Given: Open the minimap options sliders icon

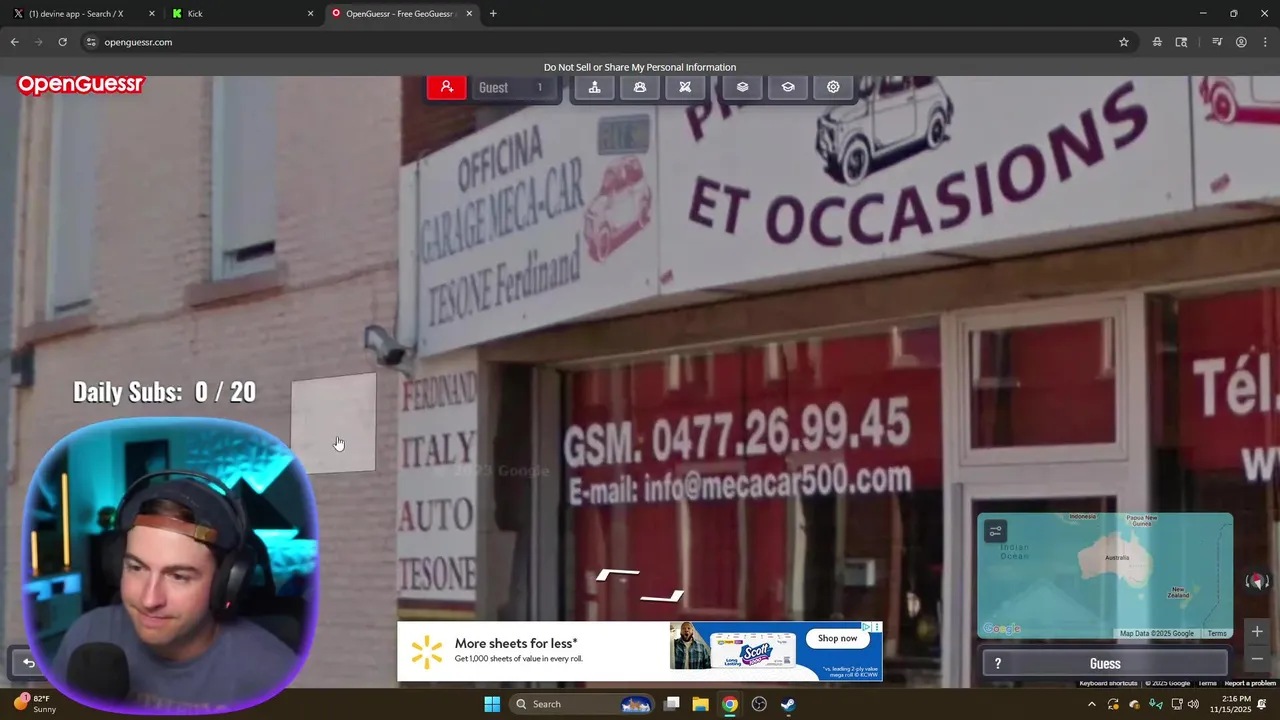Looking at the screenshot, I should (x=995, y=531).
